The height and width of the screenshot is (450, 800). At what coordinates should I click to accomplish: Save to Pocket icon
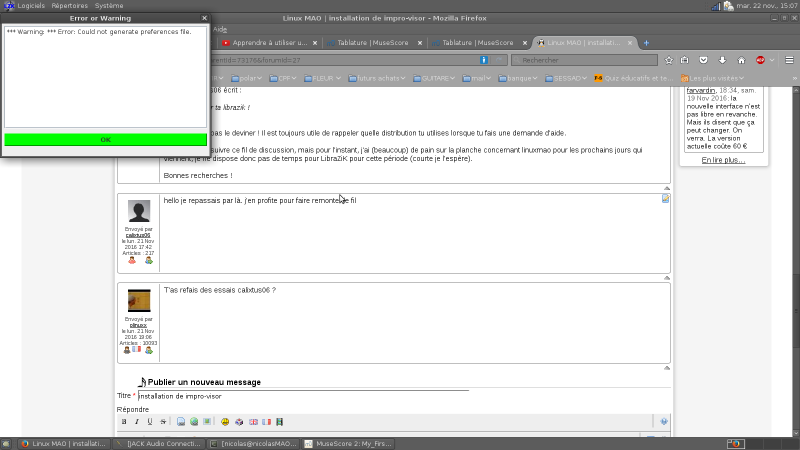point(704,60)
